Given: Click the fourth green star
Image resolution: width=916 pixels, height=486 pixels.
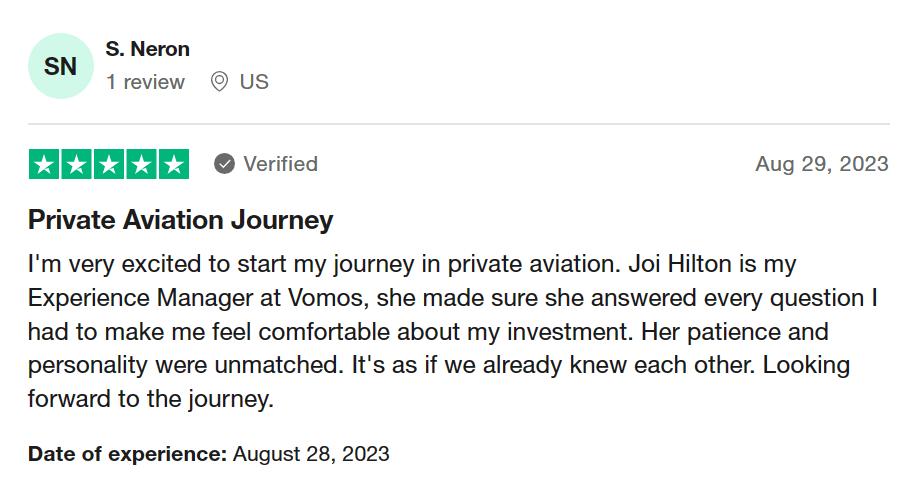Looking at the screenshot, I should (x=141, y=164).
